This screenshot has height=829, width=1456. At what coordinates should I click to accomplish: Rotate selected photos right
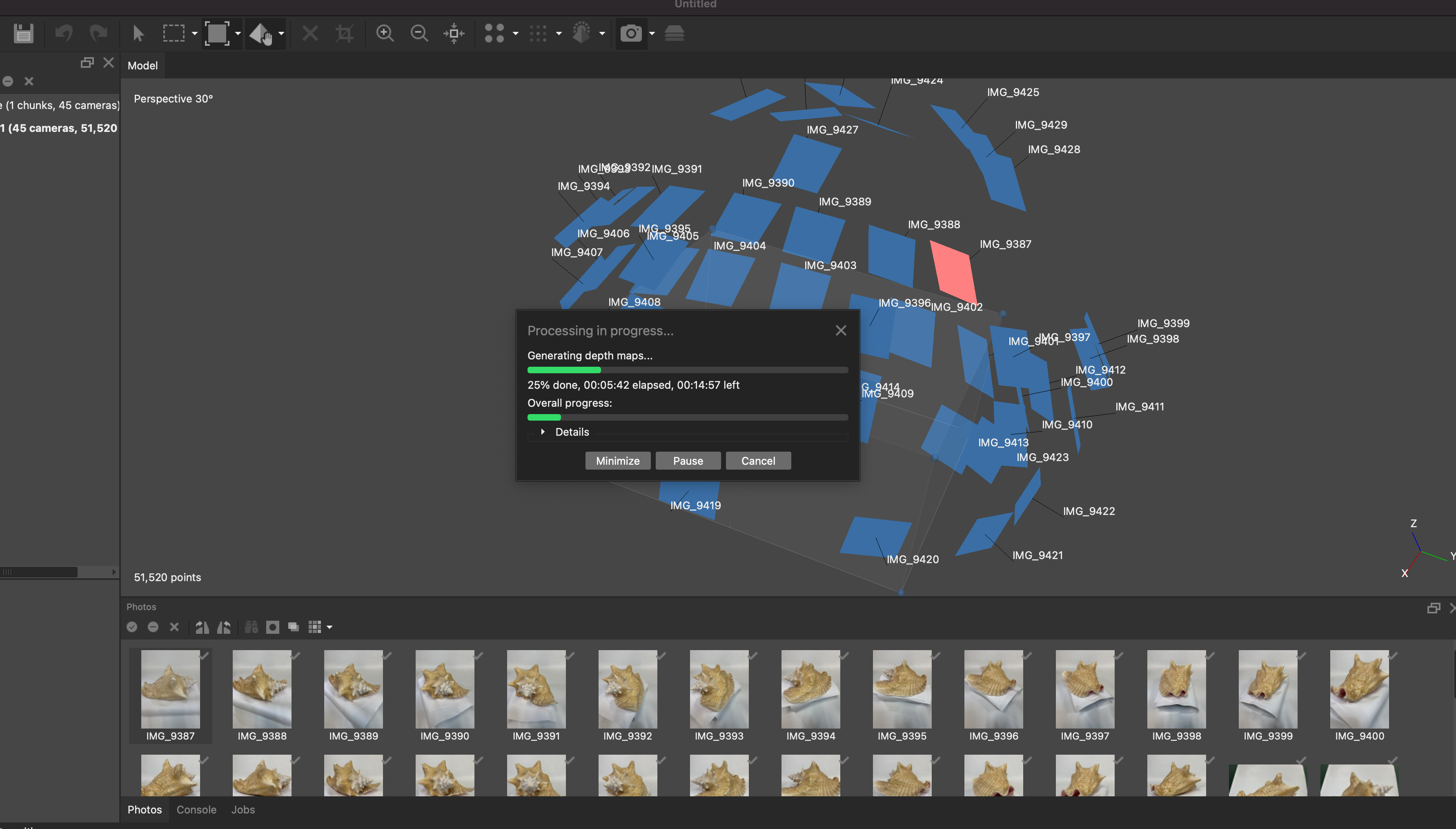[202, 627]
